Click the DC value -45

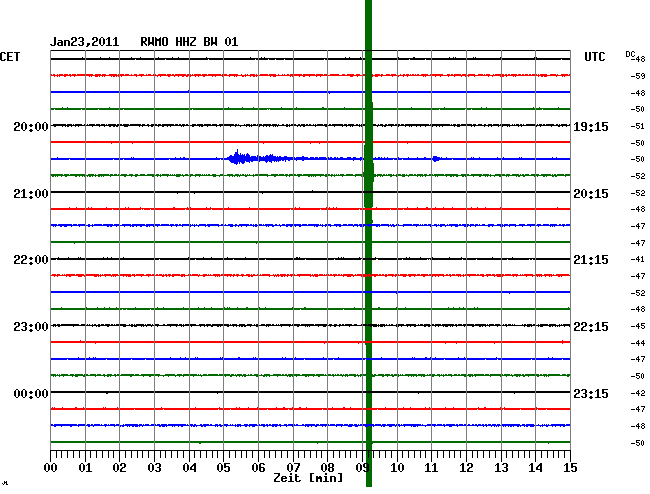point(638,326)
